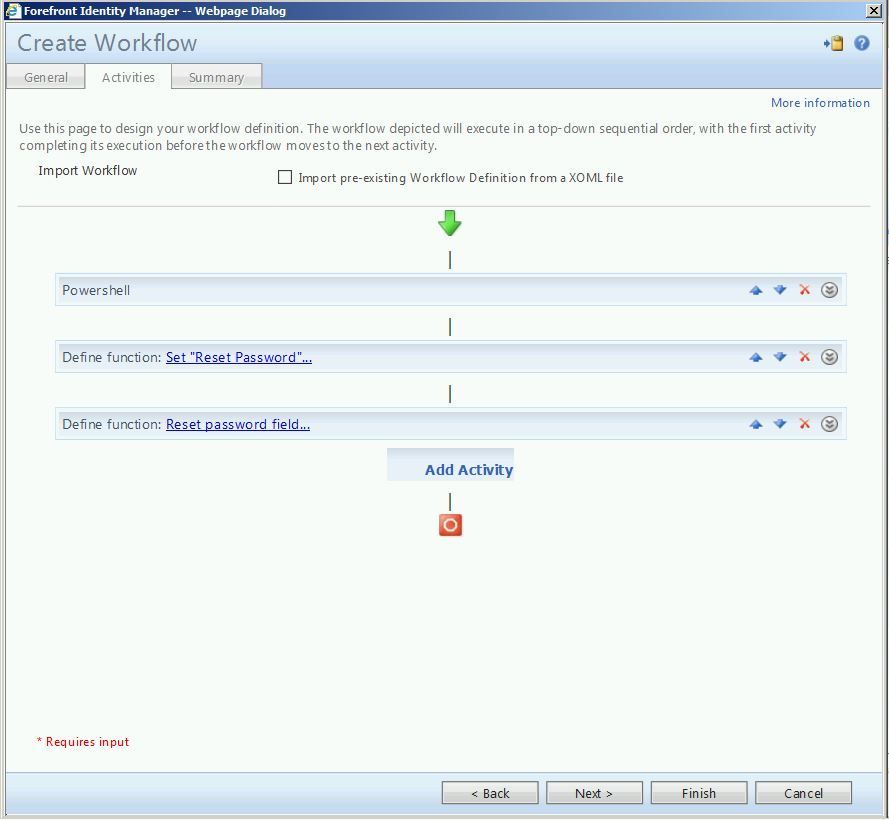Open the help question mark icon
Image resolution: width=889 pixels, height=820 pixels.
(862, 43)
